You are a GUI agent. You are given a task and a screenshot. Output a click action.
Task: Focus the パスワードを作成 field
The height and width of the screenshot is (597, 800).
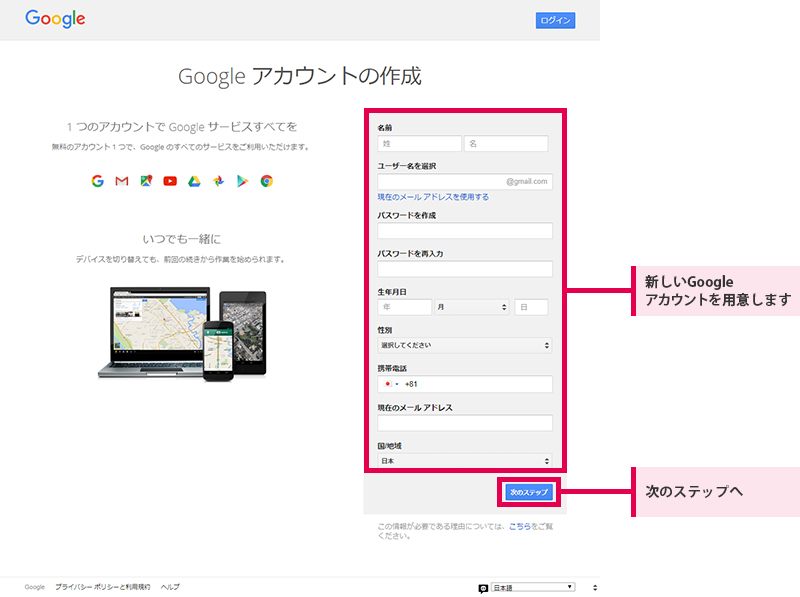click(465, 231)
